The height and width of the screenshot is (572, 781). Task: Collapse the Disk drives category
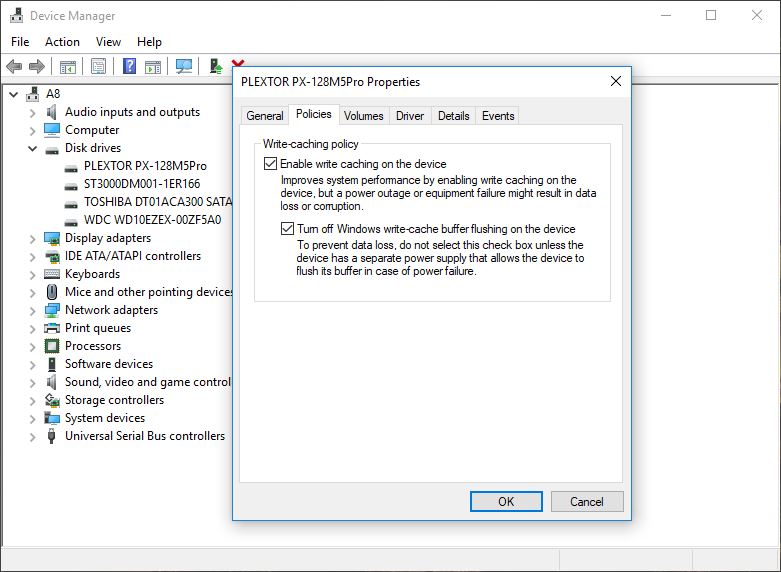[x=32, y=148]
